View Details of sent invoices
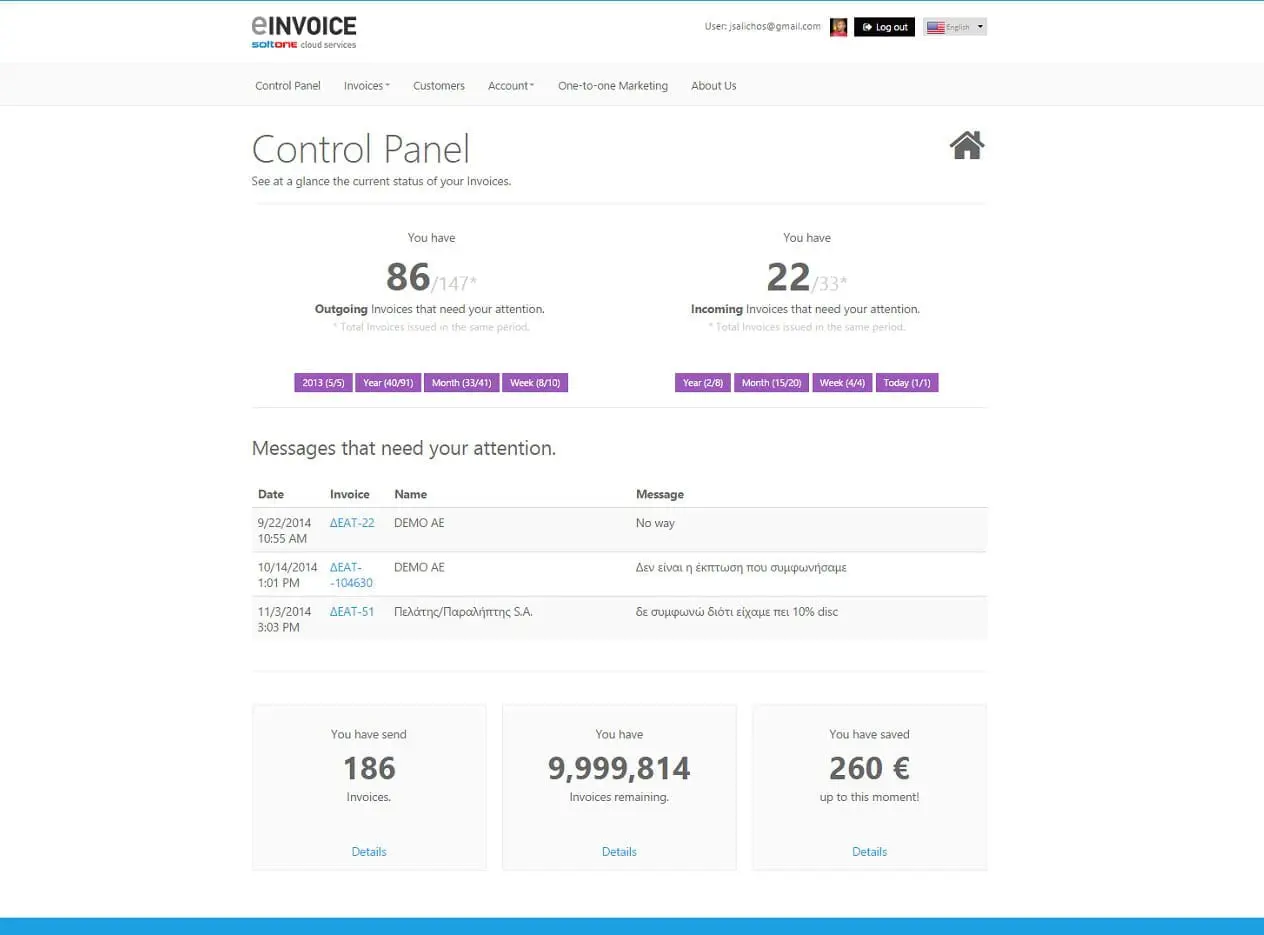This screenshot has width=1264, height=935. tap(369, 852)
